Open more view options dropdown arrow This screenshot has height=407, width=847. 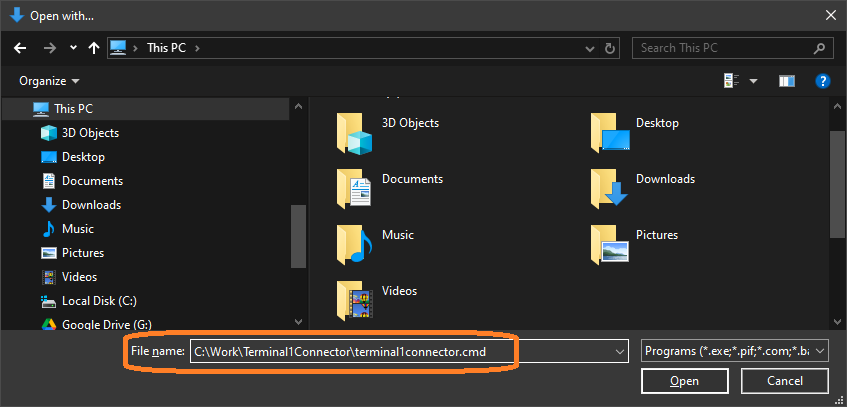click(753, 82)
